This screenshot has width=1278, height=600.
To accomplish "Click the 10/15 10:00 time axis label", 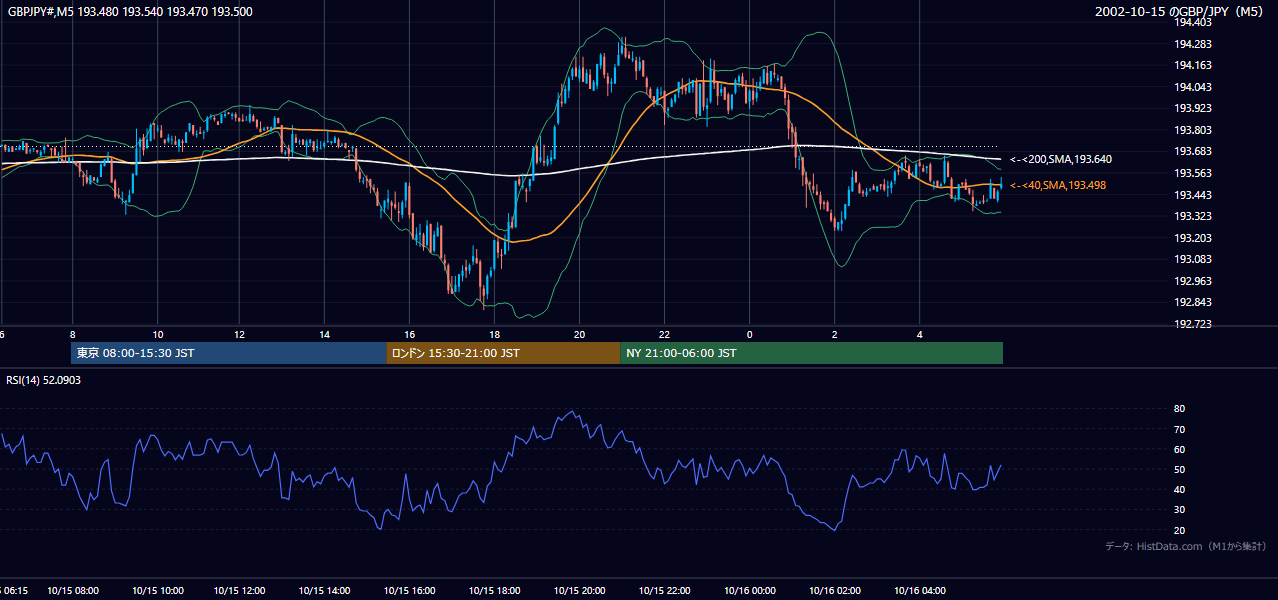I will click(157, 591).
